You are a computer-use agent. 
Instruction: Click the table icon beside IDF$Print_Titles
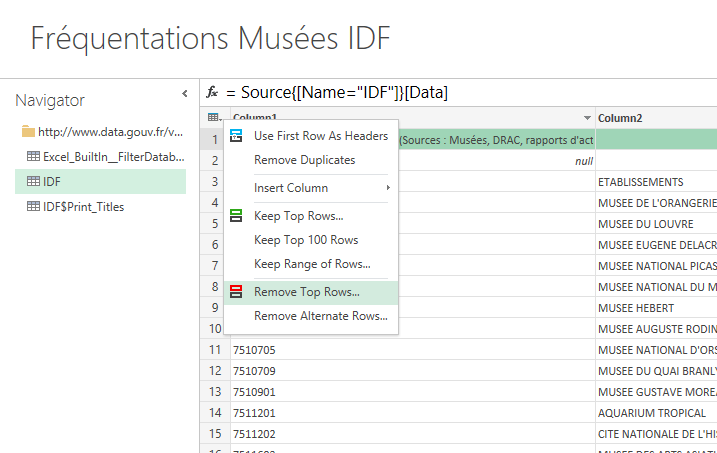(33, 207)
